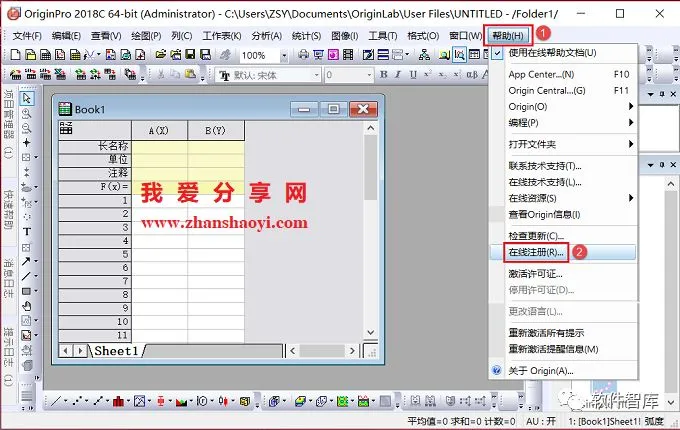This screenshot has height=430, width=680.
Task: Select the Pointer tool in Tools toolbar
Action: pyautogui.click(x=27, y=98)
